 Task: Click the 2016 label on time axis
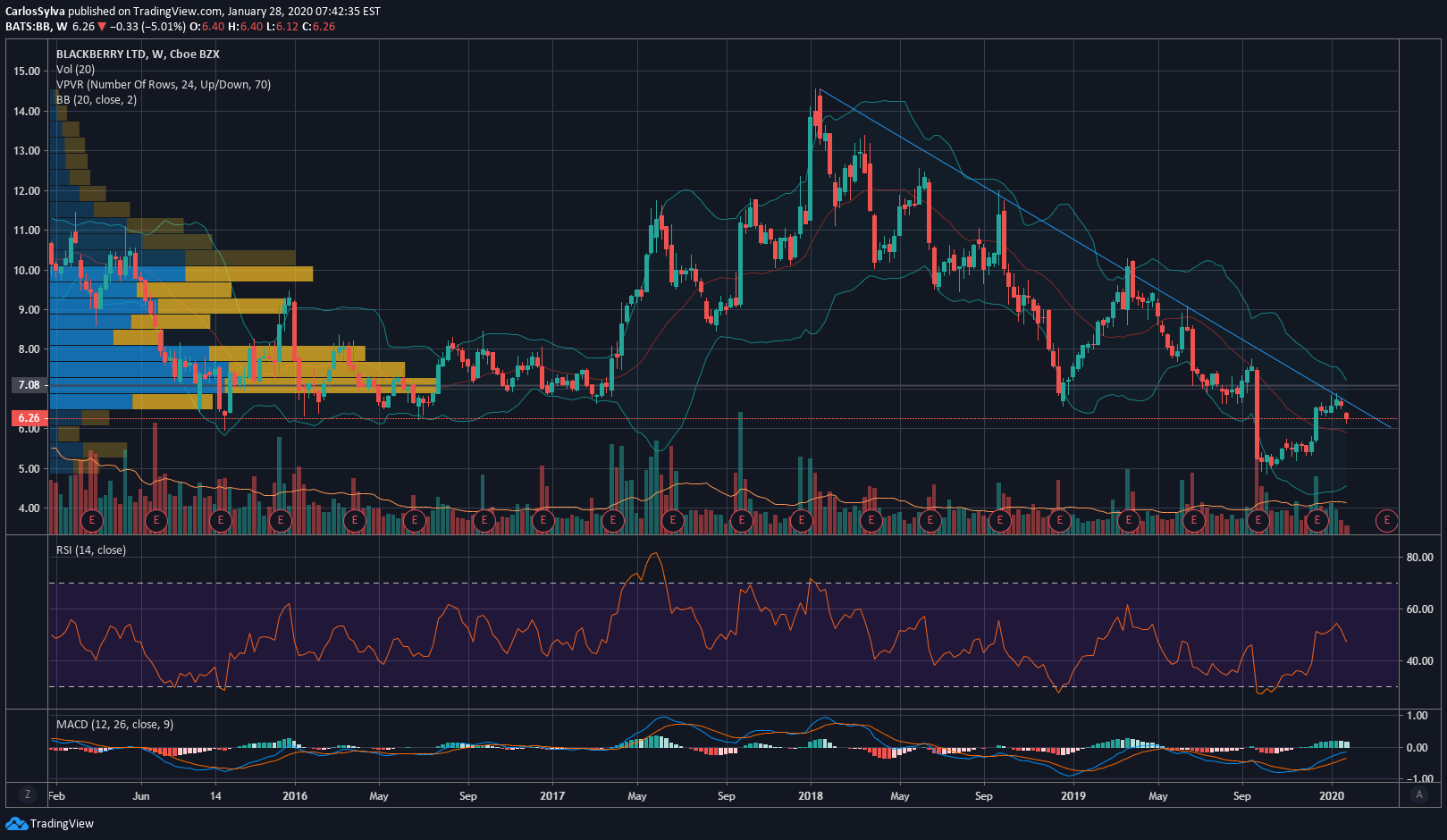pyautogui.click(x=295, y=795)
